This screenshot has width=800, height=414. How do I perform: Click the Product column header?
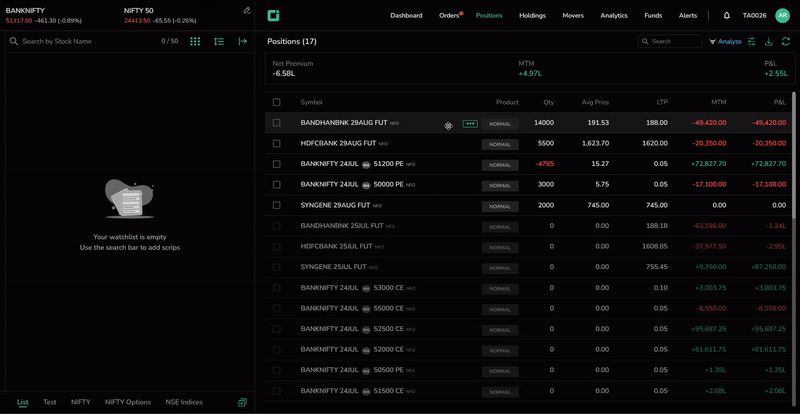507,102
